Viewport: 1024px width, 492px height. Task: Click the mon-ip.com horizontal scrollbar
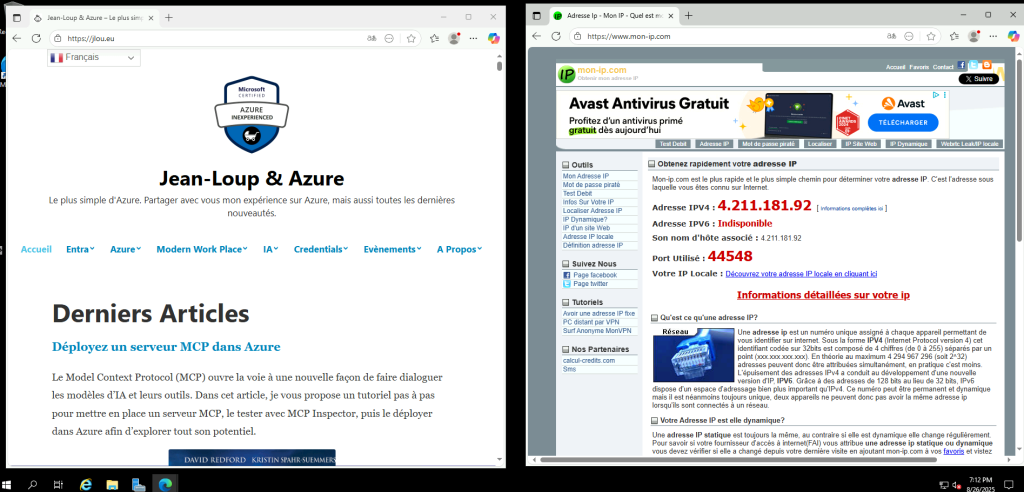tap(741, 460)
